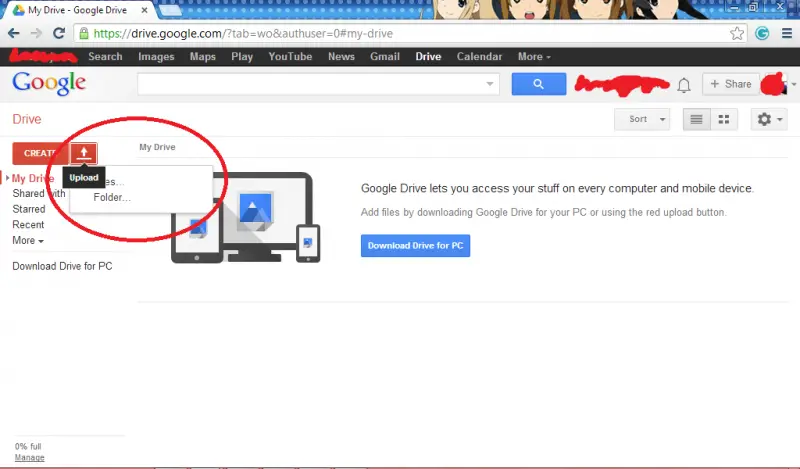800x469 pixels.
Task: Close the My Drive browser tab
Action: pyautogui.click(x=144, y=10)
